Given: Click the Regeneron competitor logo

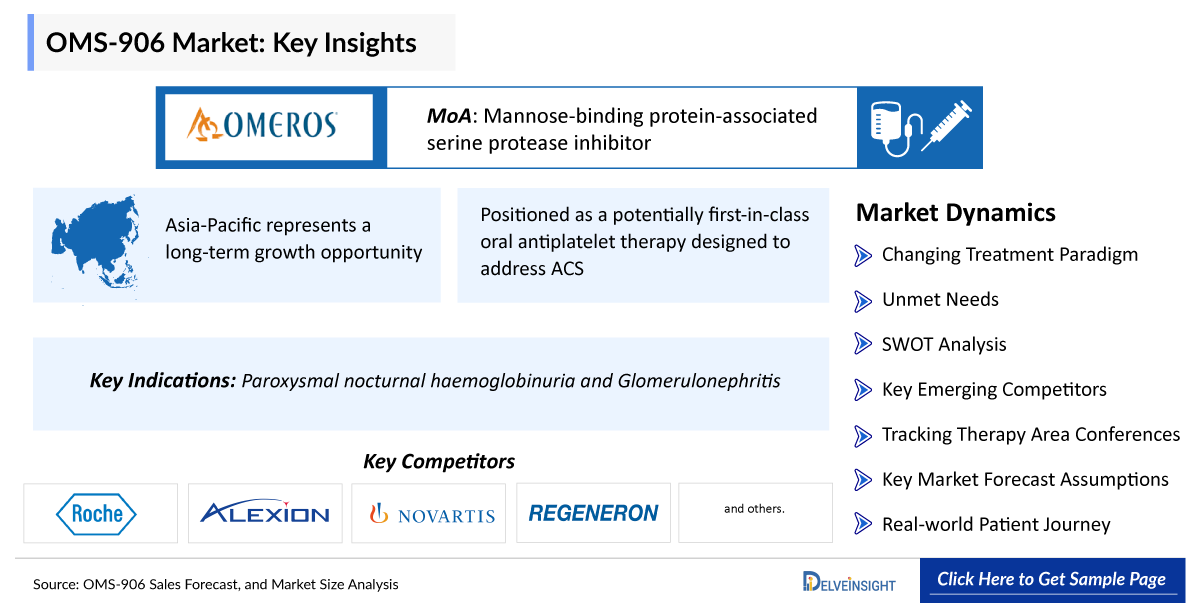Looking at the screenshot, I should [593, 513].
